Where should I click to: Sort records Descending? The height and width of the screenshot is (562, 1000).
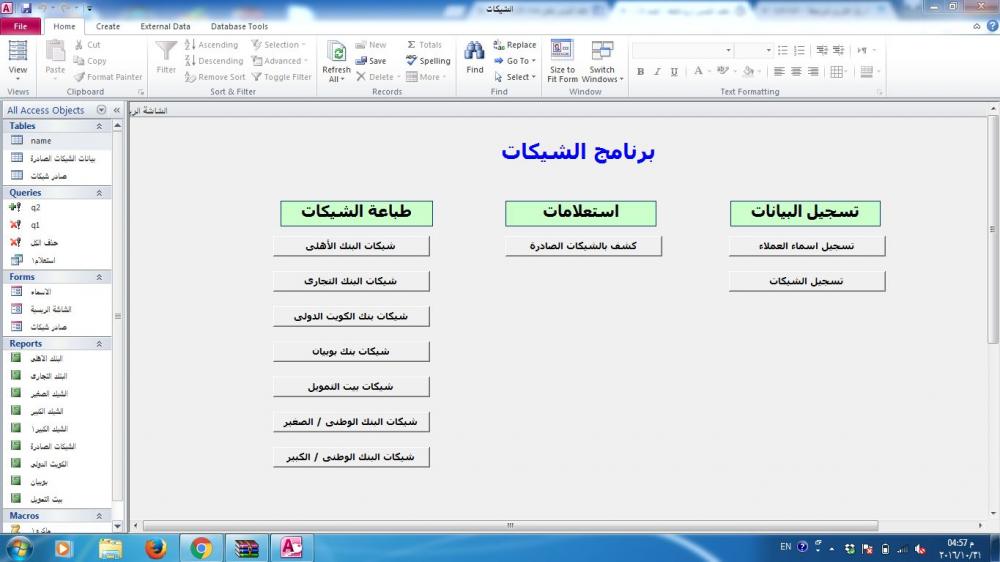[214, 61]
